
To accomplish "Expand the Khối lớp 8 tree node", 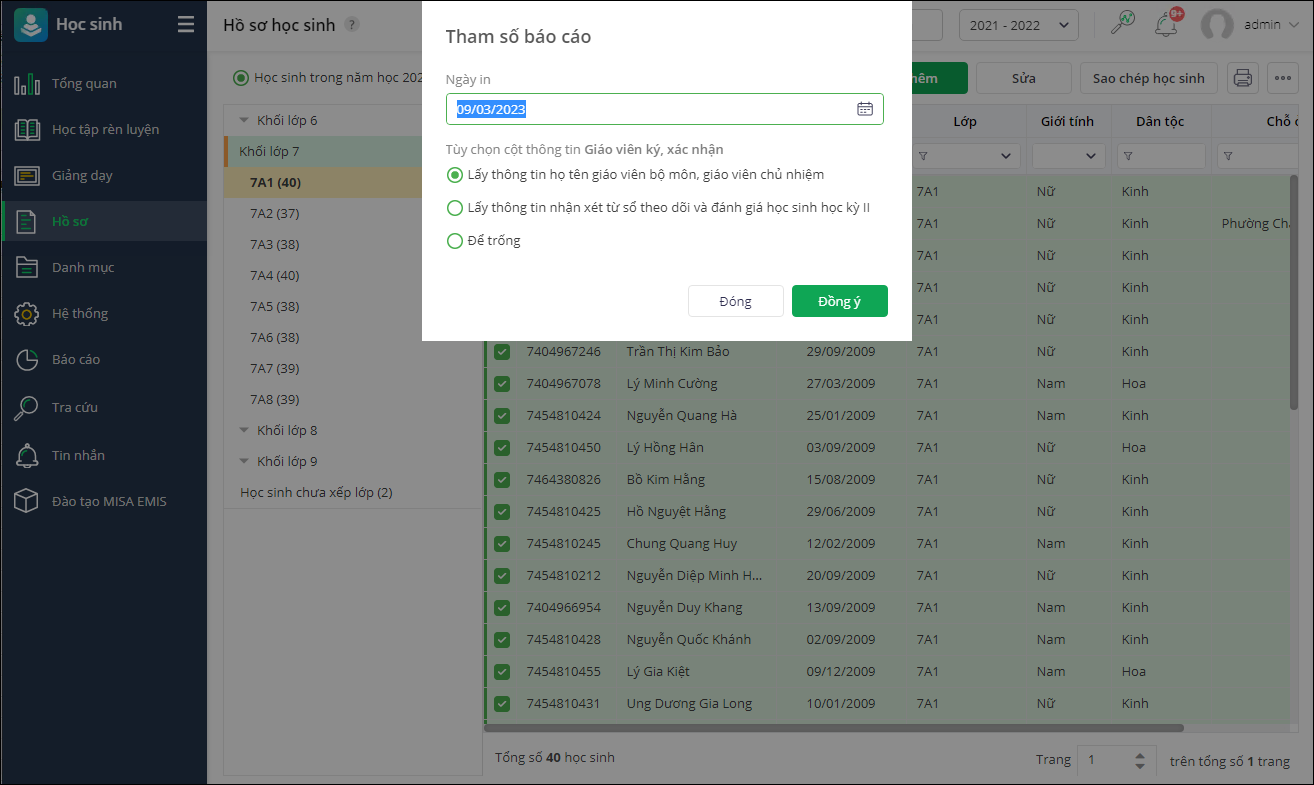I will 244,430.
